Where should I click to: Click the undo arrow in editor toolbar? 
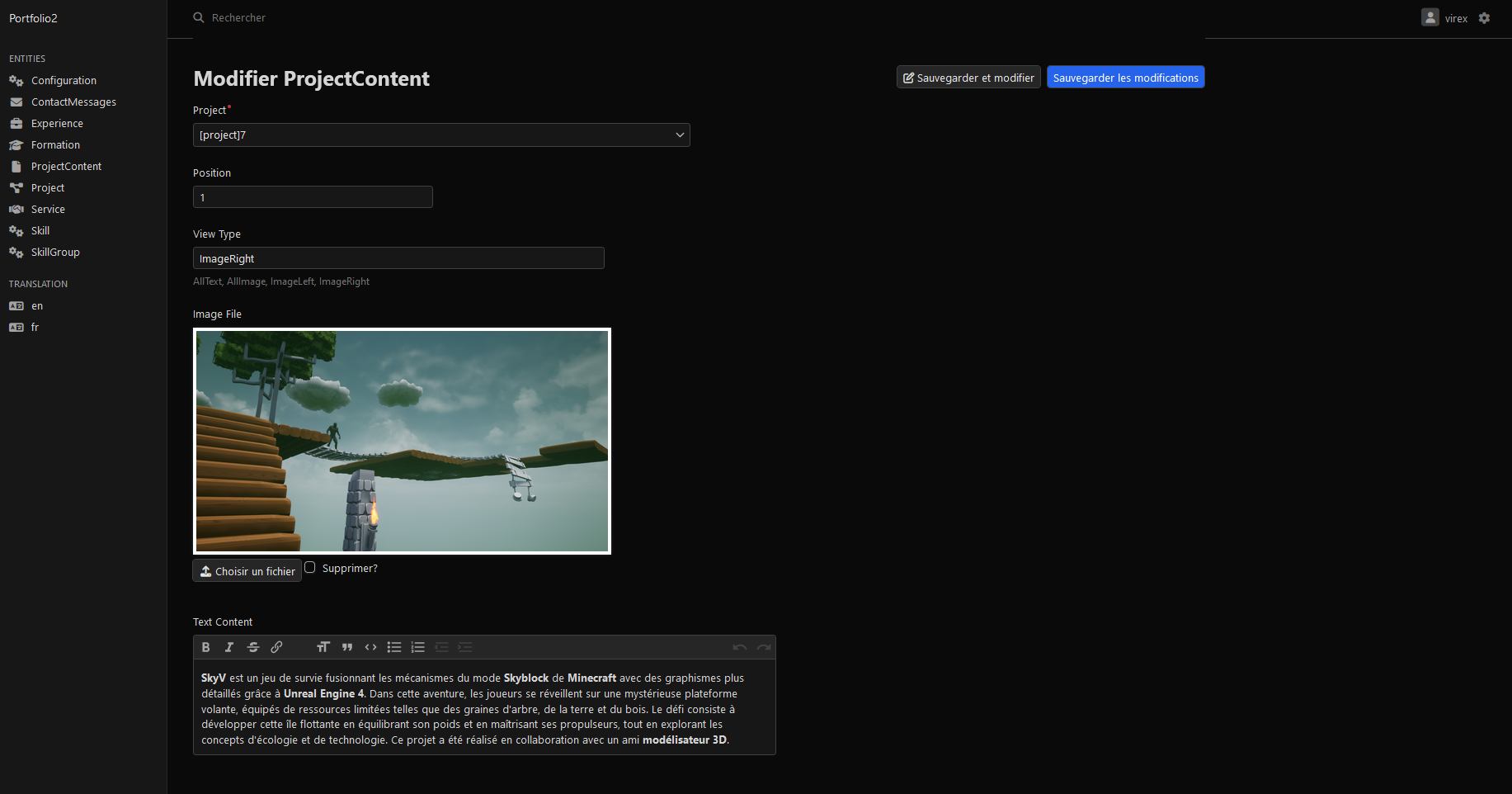tap(740, 647)
